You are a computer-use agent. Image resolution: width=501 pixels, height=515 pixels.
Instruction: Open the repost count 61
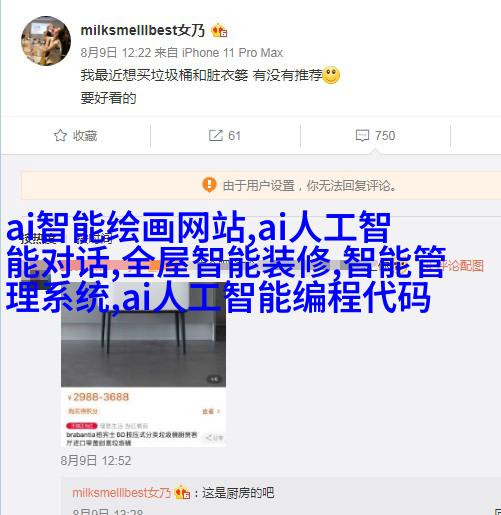coord(234,136)
